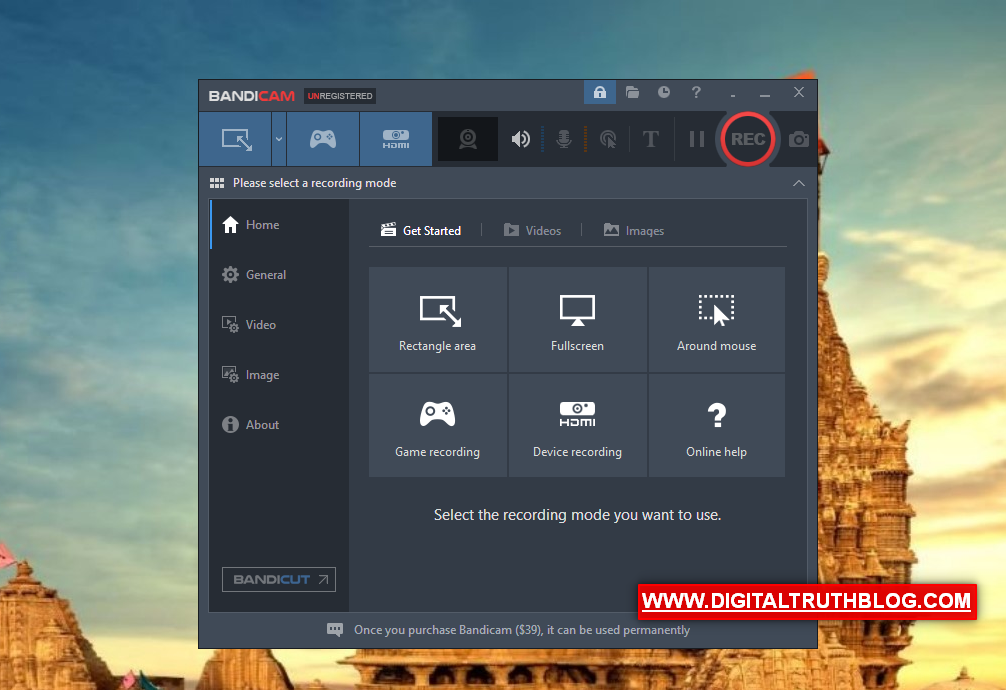Click the UNREGISTERED badge

(x=340, y=96)
